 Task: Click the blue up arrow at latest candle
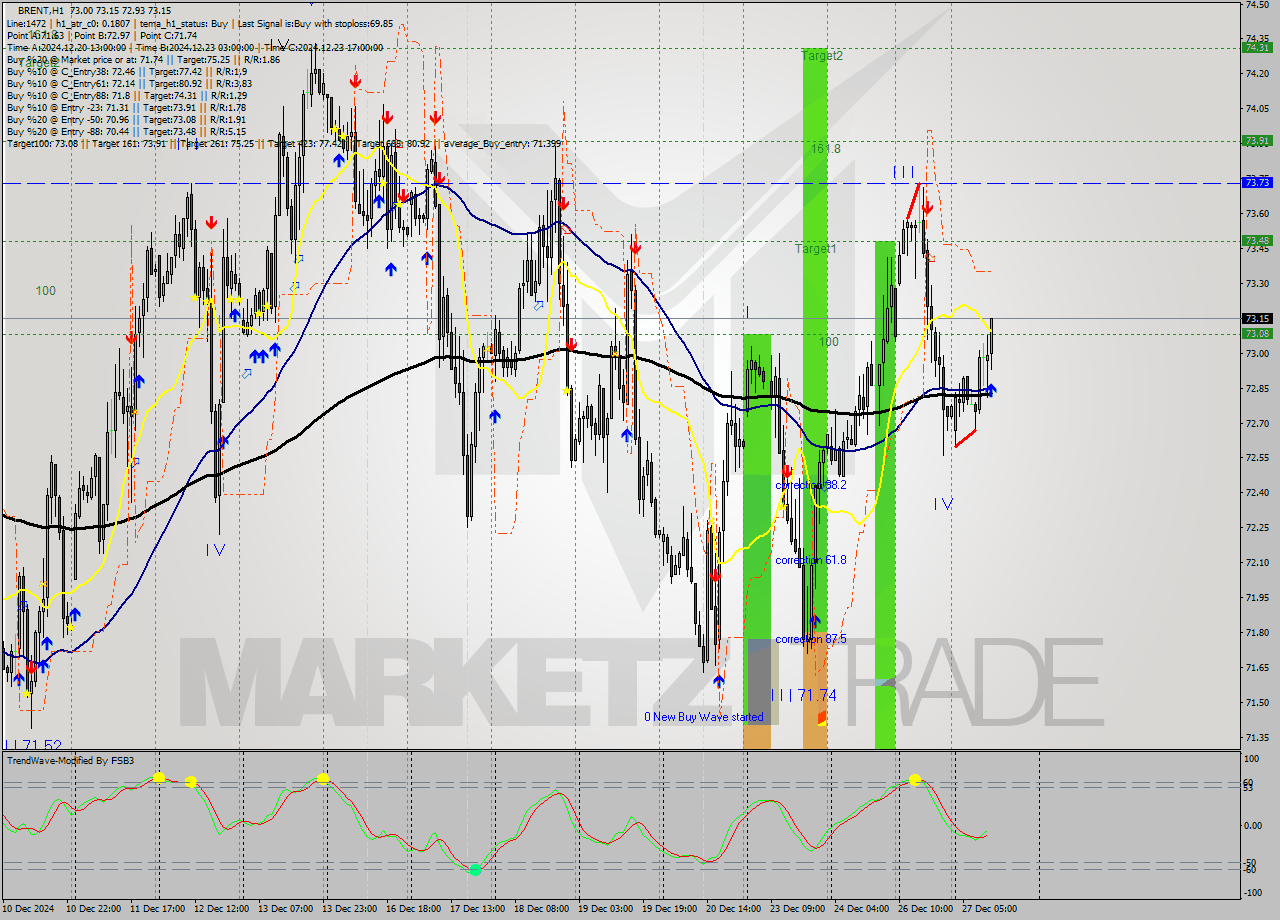coord(991,389)
